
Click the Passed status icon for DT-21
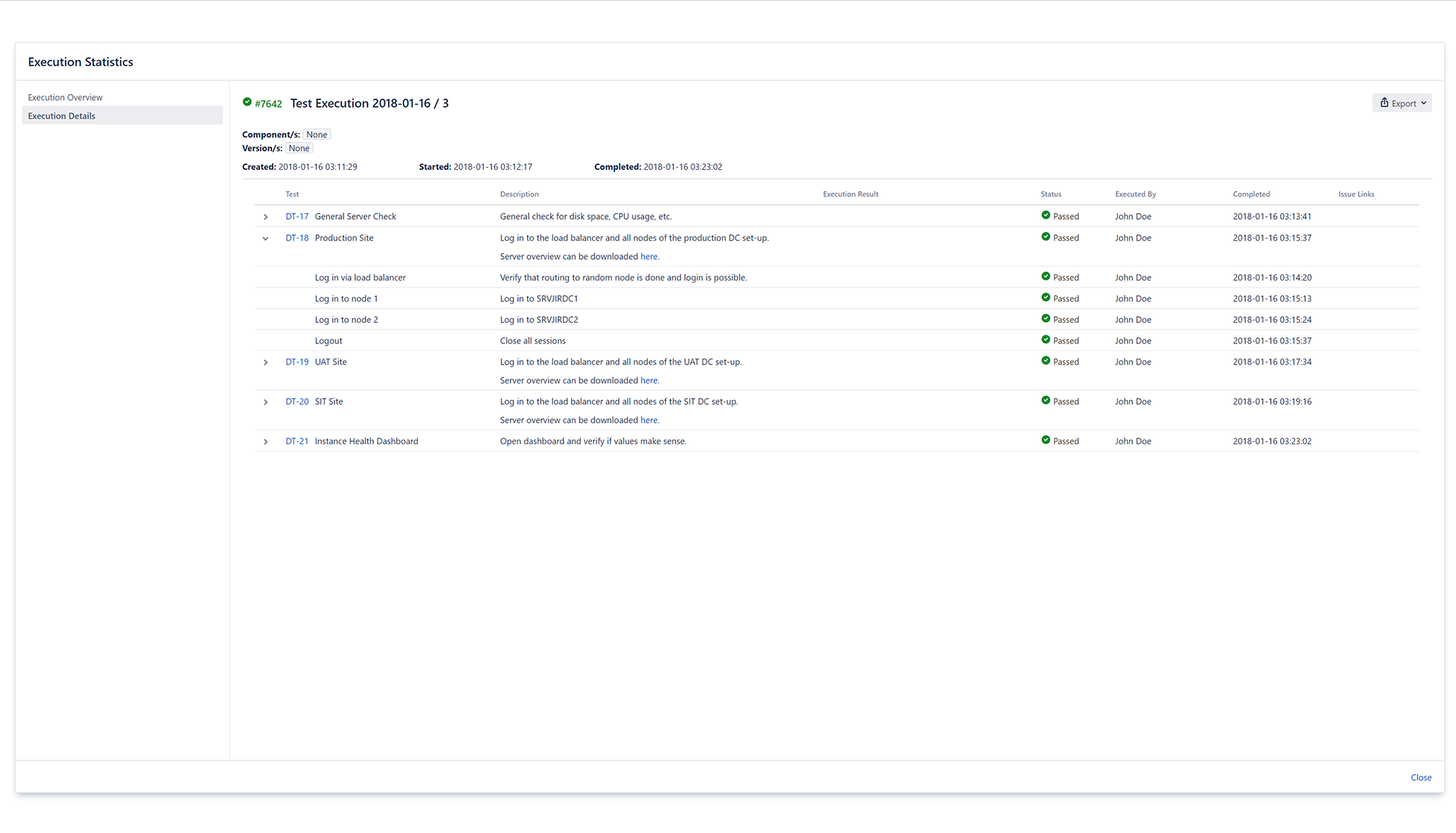pos(1046,440)
